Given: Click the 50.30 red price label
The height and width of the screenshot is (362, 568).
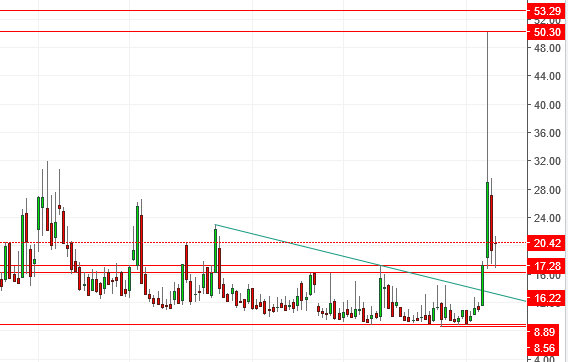Looking at the screenshot, I should 547,32.
